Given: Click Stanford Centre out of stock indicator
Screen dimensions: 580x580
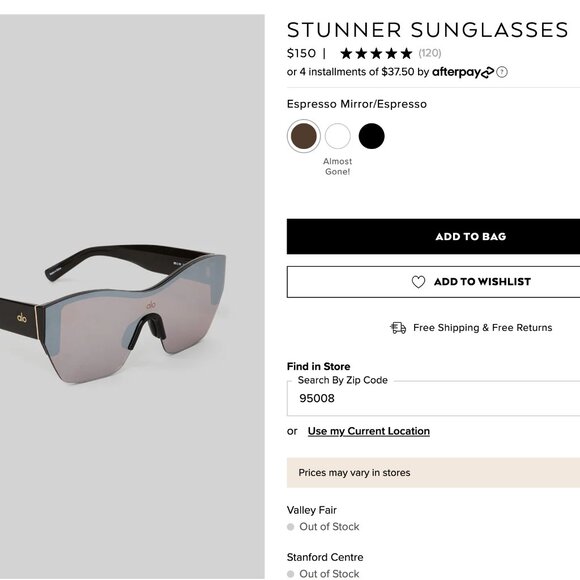Looking at the screenshot, I should pyautogui.click(x=323, y=574).
